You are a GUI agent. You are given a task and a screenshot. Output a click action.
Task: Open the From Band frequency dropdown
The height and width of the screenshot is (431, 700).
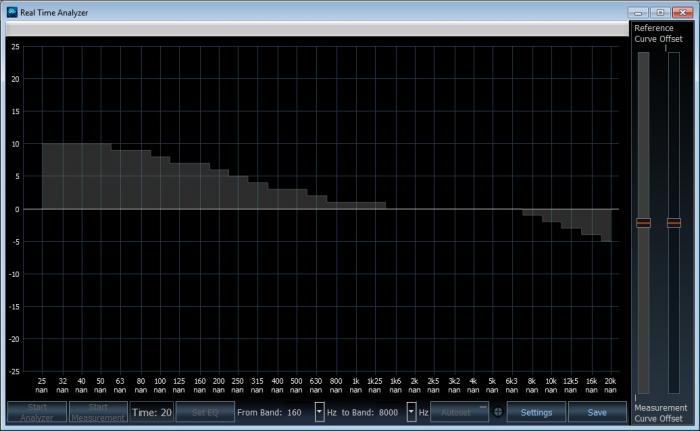pyautogui.click(x=319, y=412)
